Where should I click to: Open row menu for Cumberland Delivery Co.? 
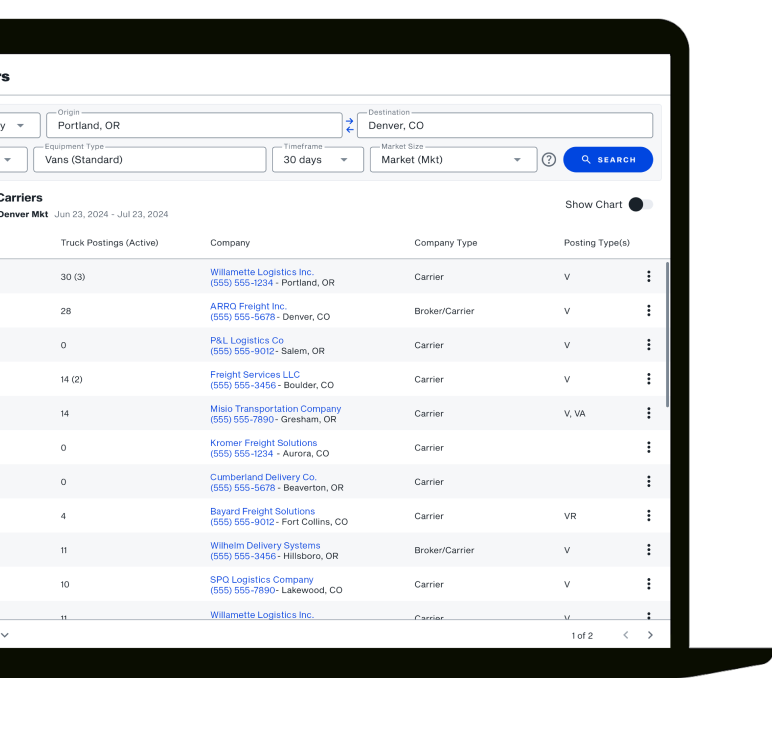click(648, 481)
